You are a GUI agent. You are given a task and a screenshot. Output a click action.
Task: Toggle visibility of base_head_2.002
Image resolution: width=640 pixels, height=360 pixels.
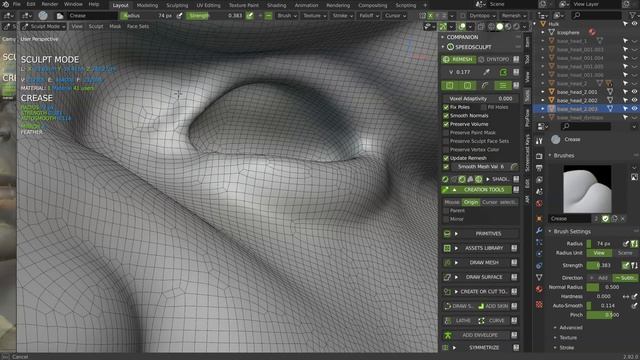tap(634, 100)
